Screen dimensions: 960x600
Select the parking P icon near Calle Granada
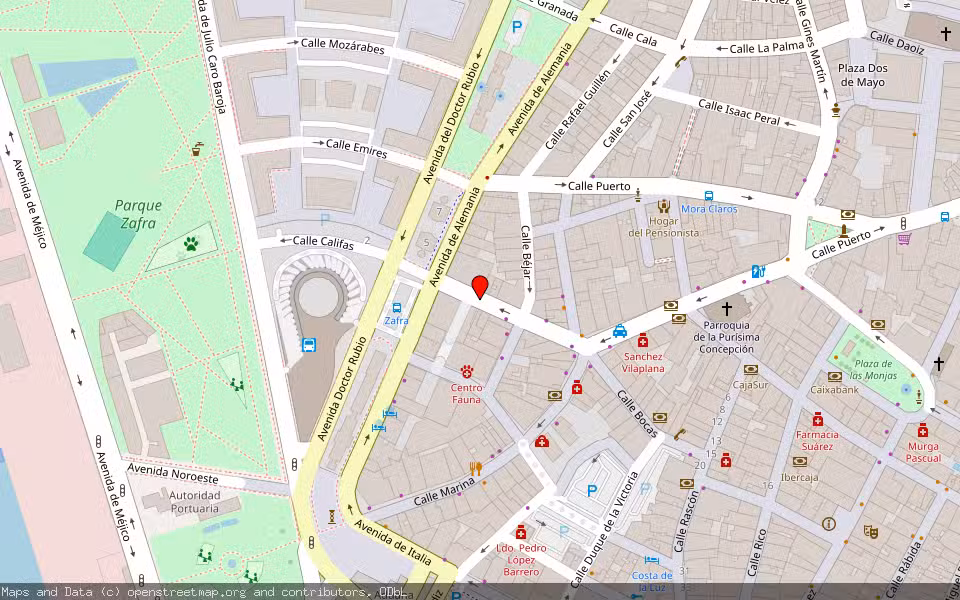tap(515, 27)
